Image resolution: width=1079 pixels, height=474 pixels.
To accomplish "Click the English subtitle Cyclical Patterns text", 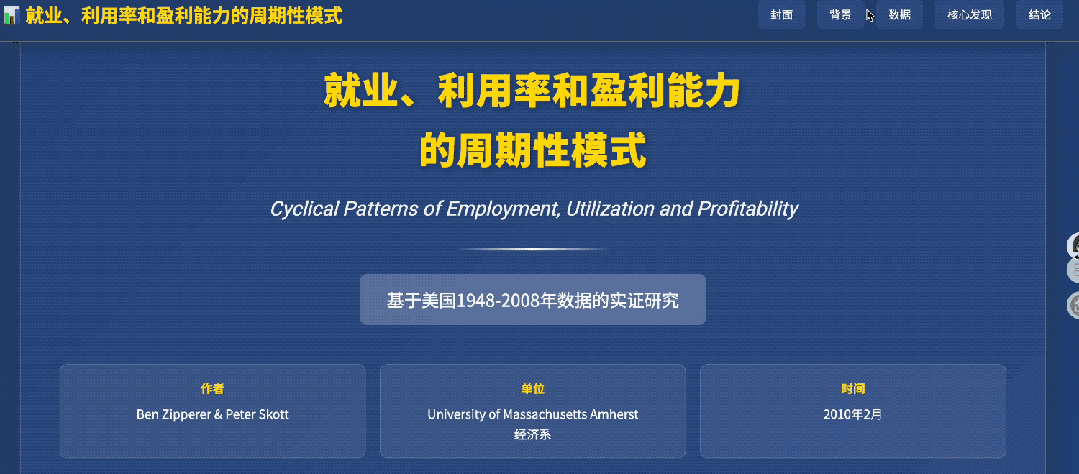I will coord(533,209).
